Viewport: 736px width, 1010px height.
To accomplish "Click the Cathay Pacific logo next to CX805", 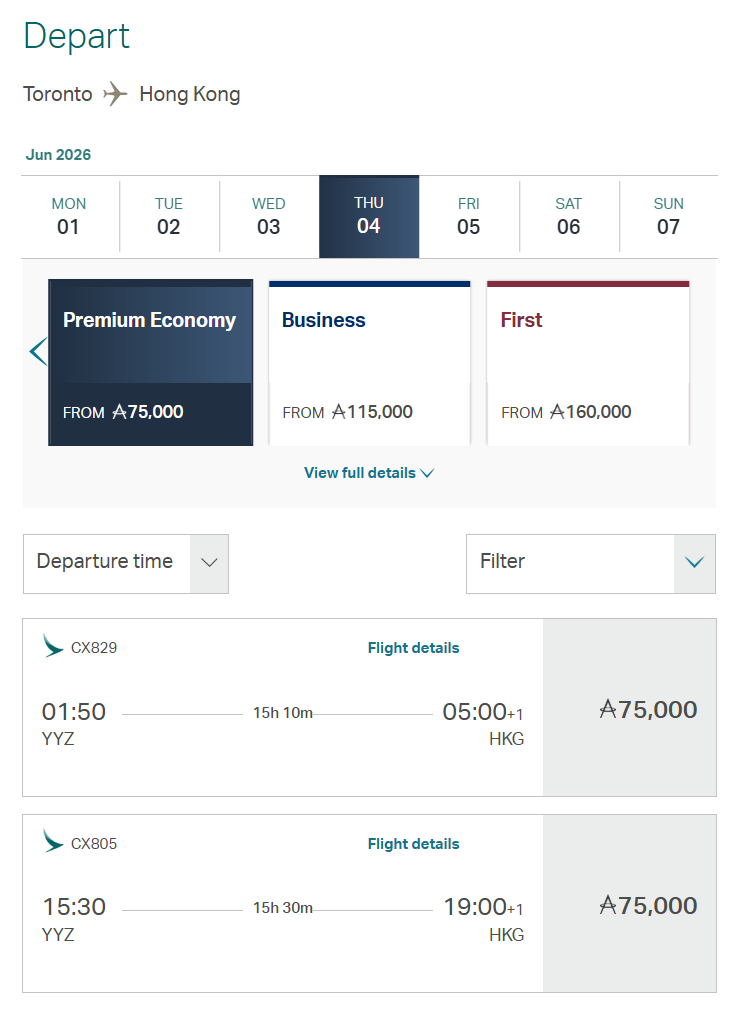I will (53, 842).
